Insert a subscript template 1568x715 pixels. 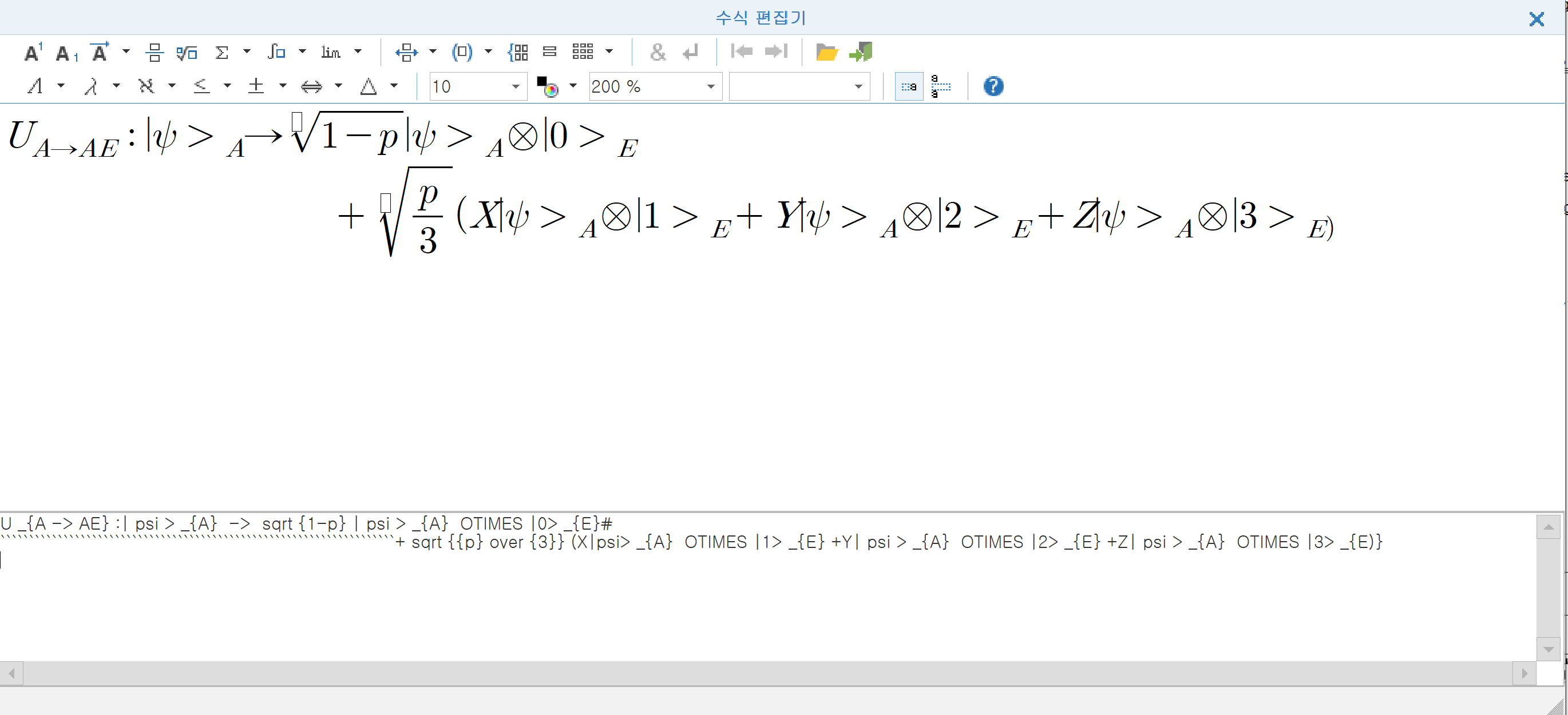pyautogui.click(x=66, y=54)
